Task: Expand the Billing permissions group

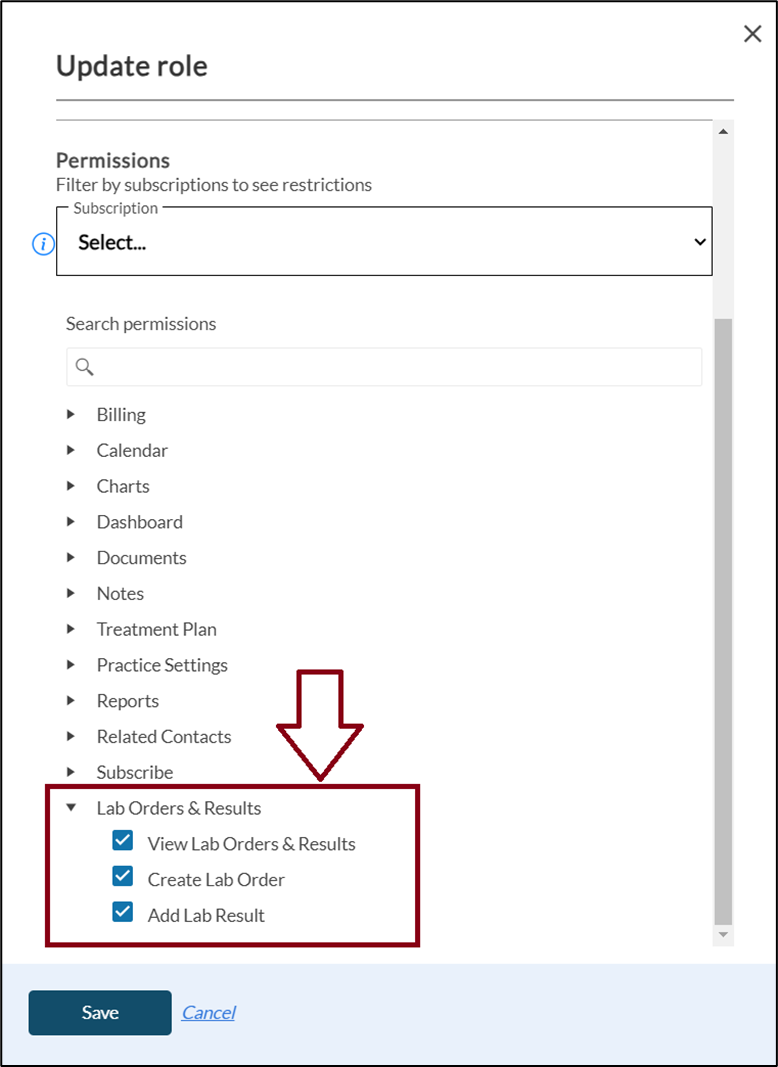Action: pos(71,414)
